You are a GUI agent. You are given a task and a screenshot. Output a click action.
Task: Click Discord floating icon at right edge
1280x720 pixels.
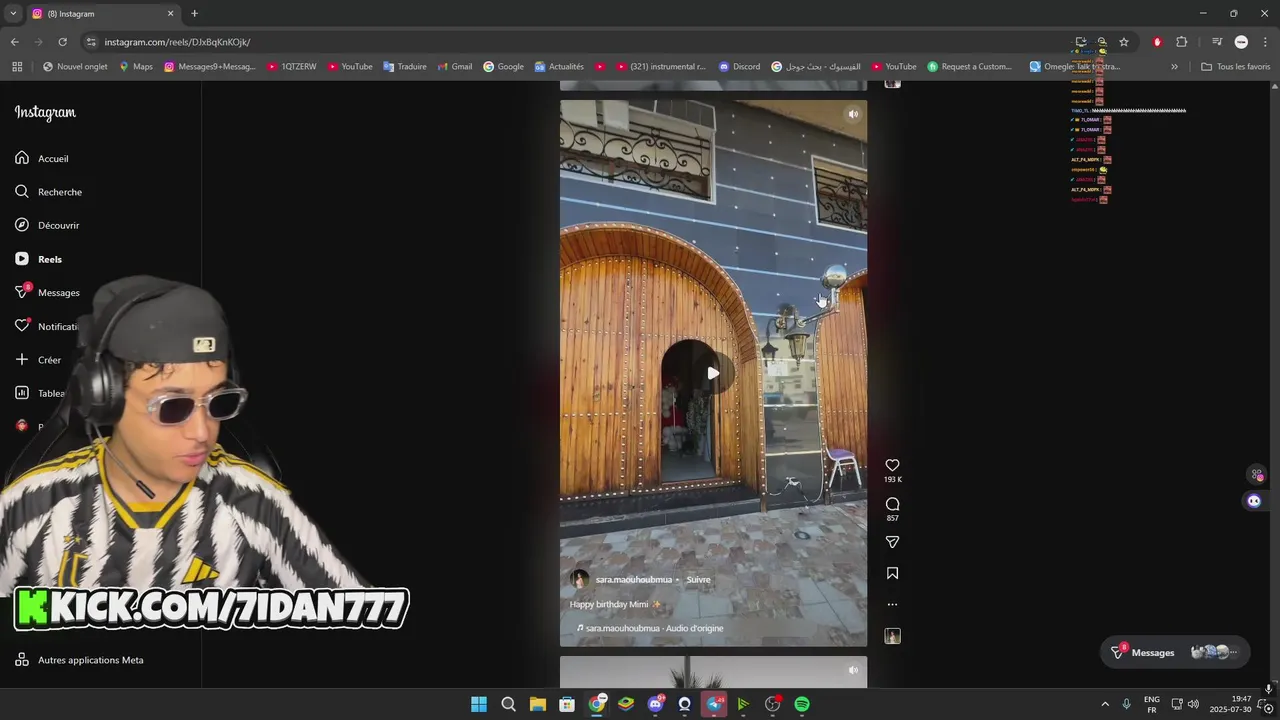click(1254, 501)
